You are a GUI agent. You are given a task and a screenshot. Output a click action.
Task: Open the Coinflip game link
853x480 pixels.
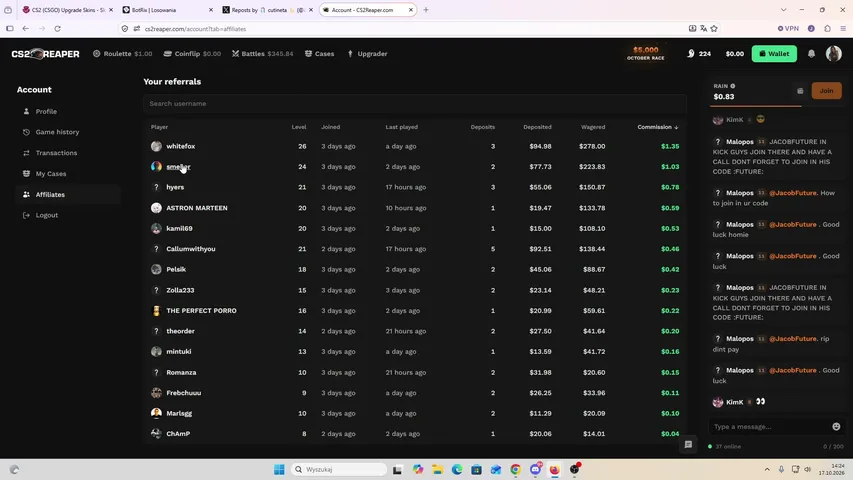[192, 54]
